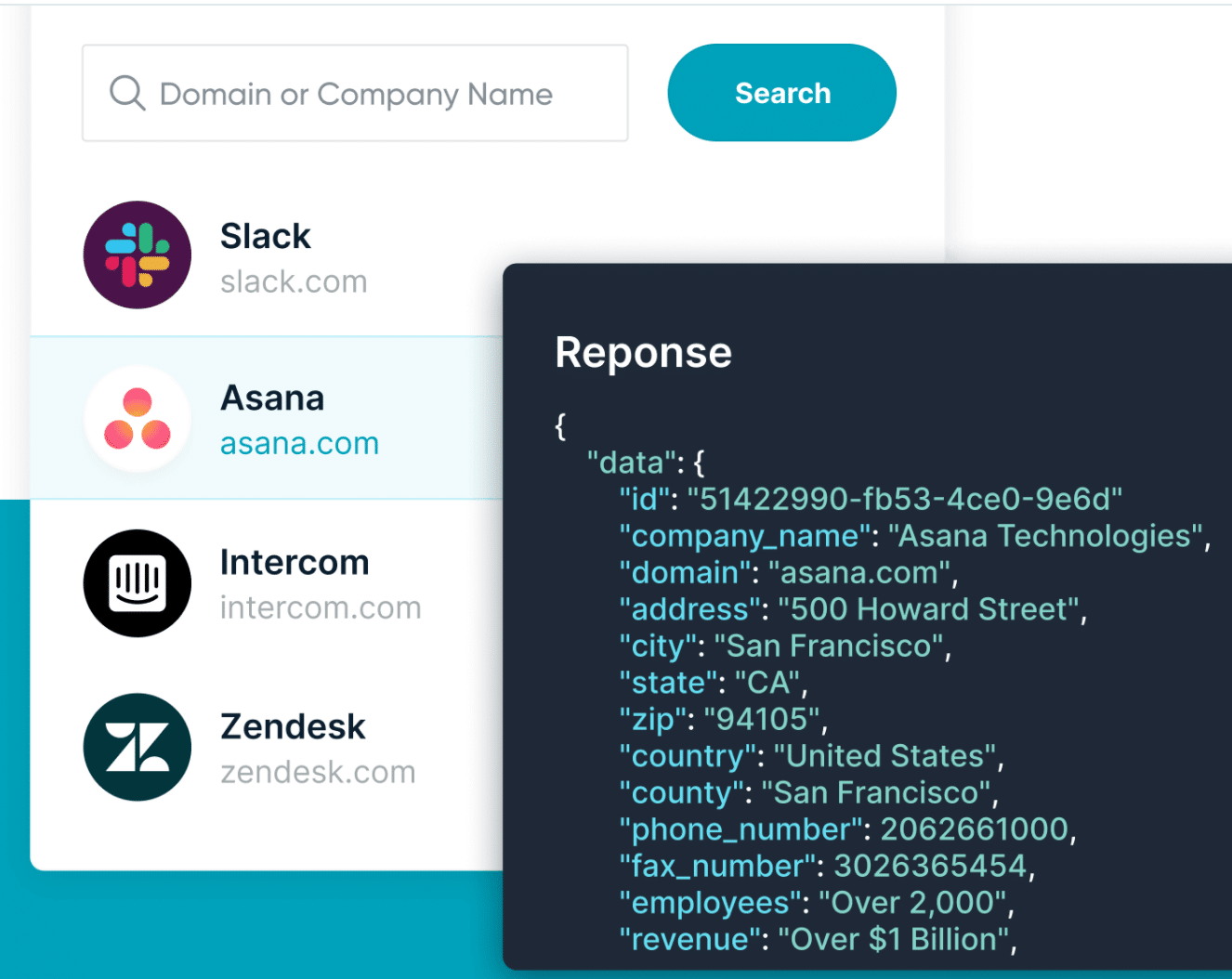Screen dimensions: 1232x979
Task: Open the asana.com domain link
Action: pyautogui.click(x=299, y=444)
